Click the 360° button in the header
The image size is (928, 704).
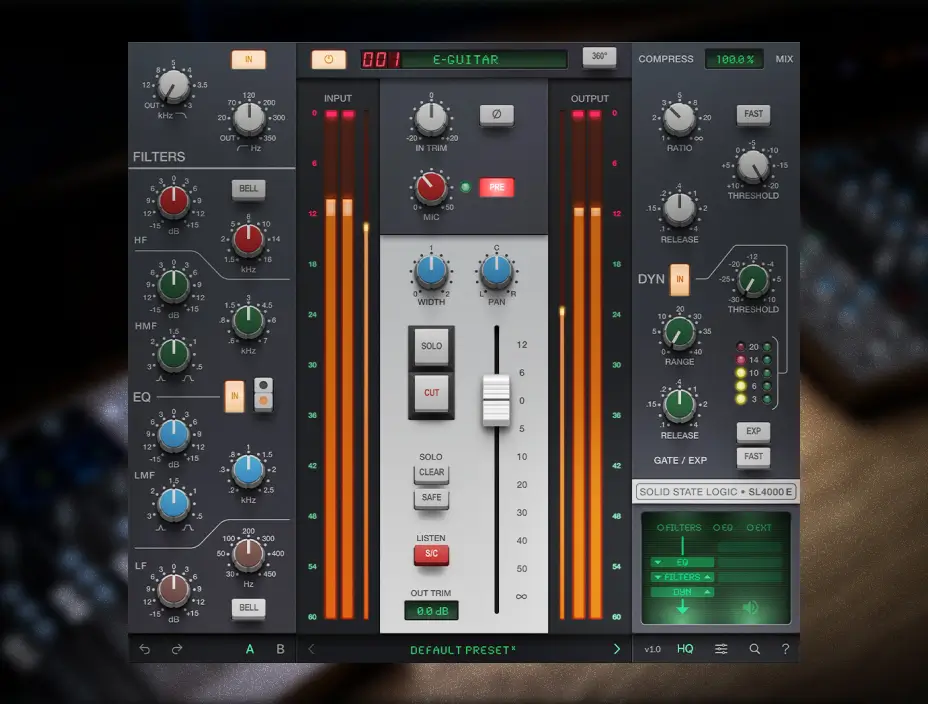pos(598,57)
